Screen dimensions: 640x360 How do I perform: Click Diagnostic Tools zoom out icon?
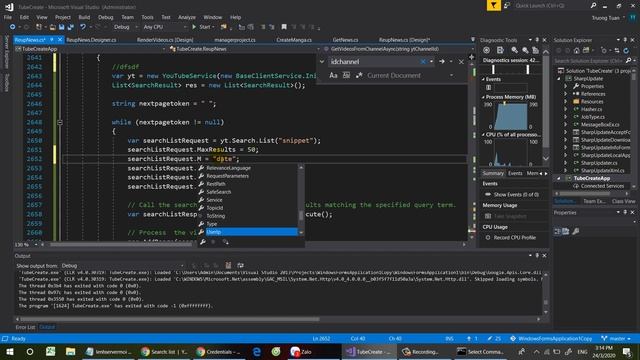click(525, 50)
